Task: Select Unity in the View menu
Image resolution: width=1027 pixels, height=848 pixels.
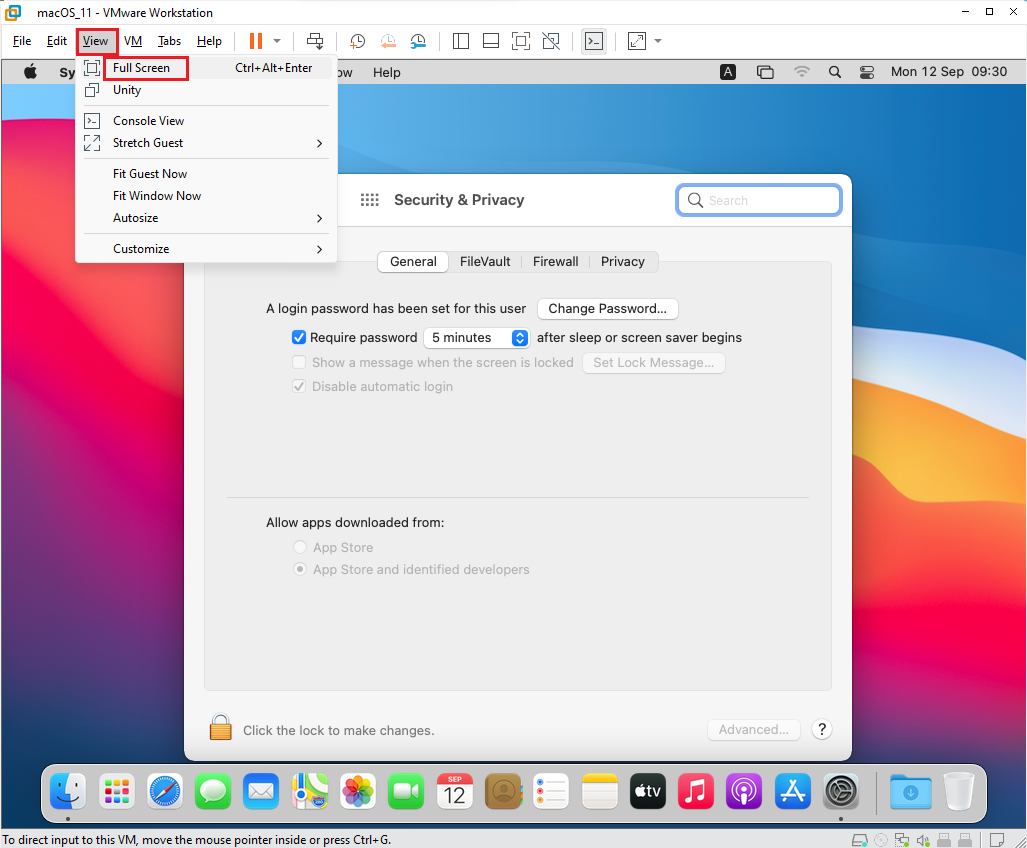Action: (204, 90)
